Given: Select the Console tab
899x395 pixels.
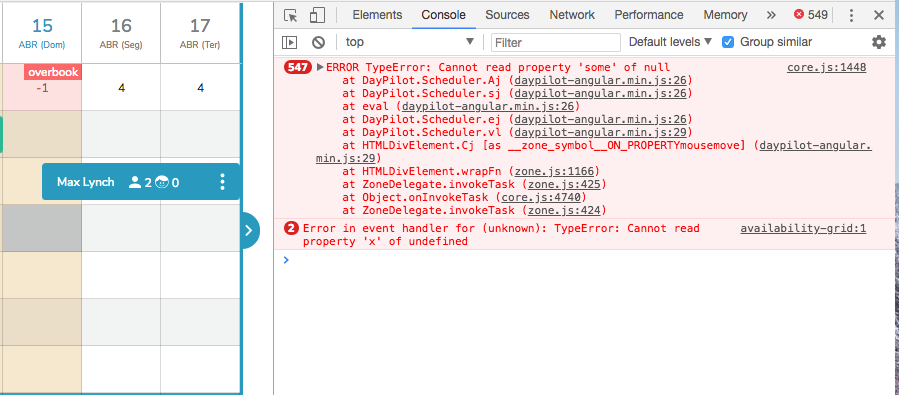Looking at the screenshot, I should (443, 15).
